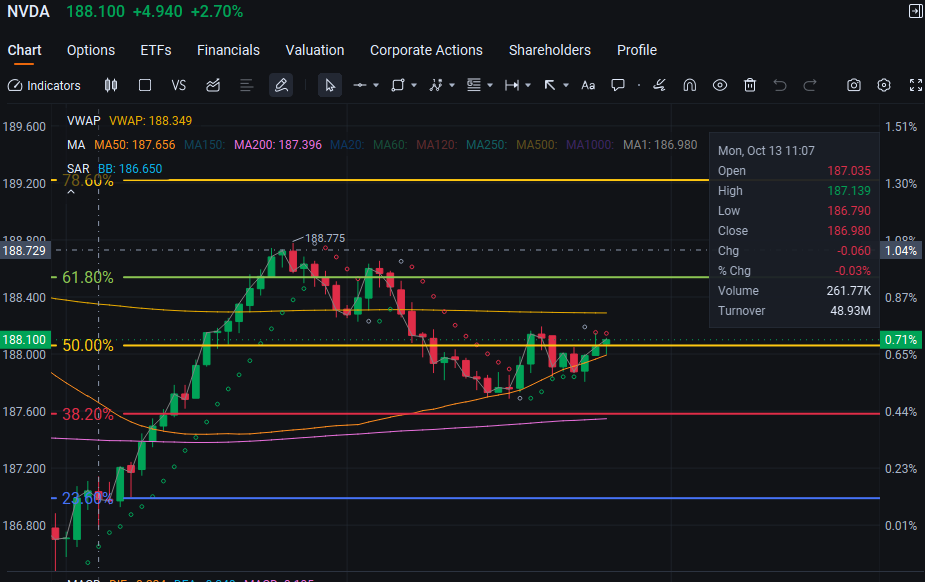The height and width of the screenshot is (582, 925).
Task: Enable the magnet snap tool
Action: 689,86
